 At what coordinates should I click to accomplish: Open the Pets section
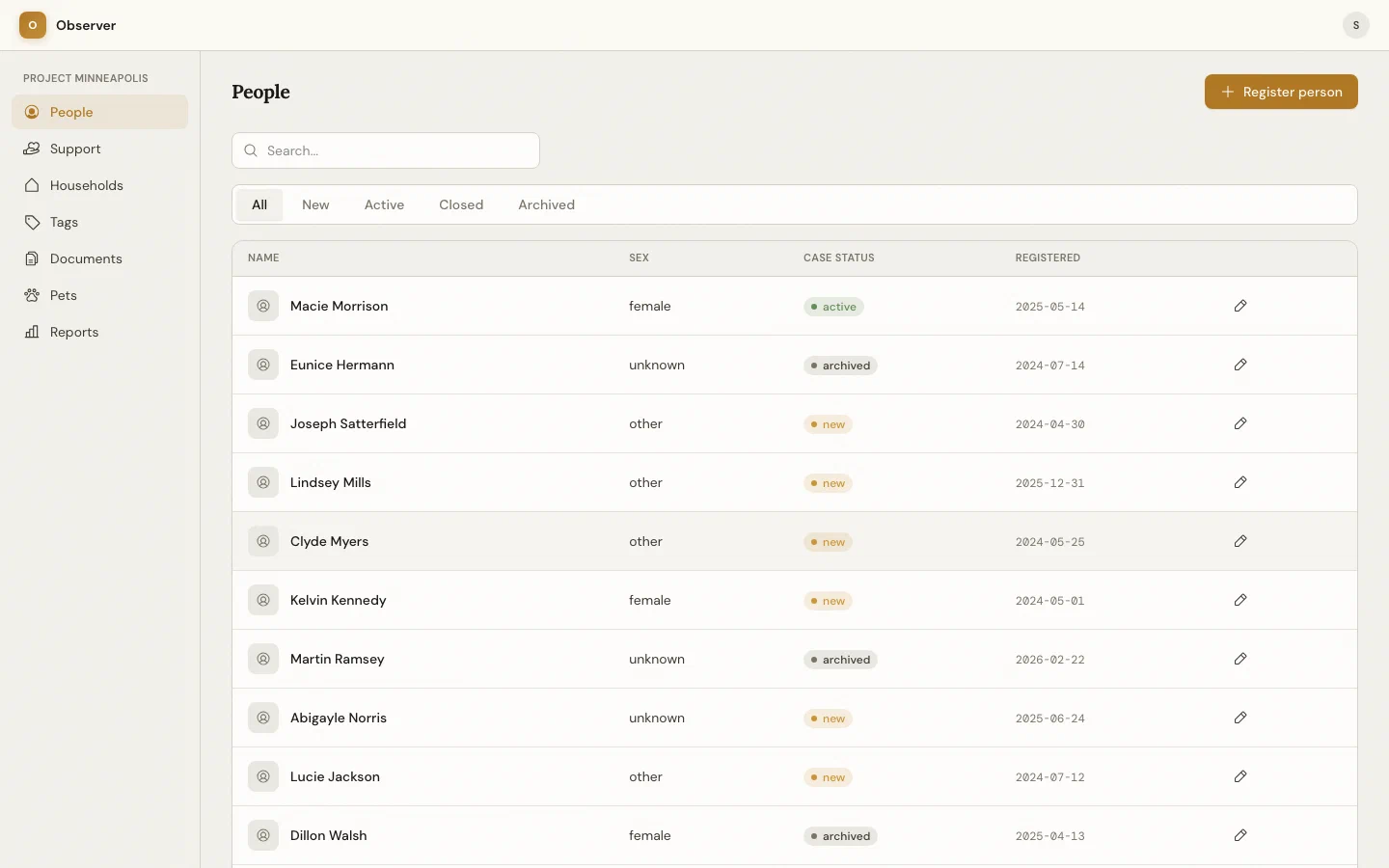click(62, 295)
